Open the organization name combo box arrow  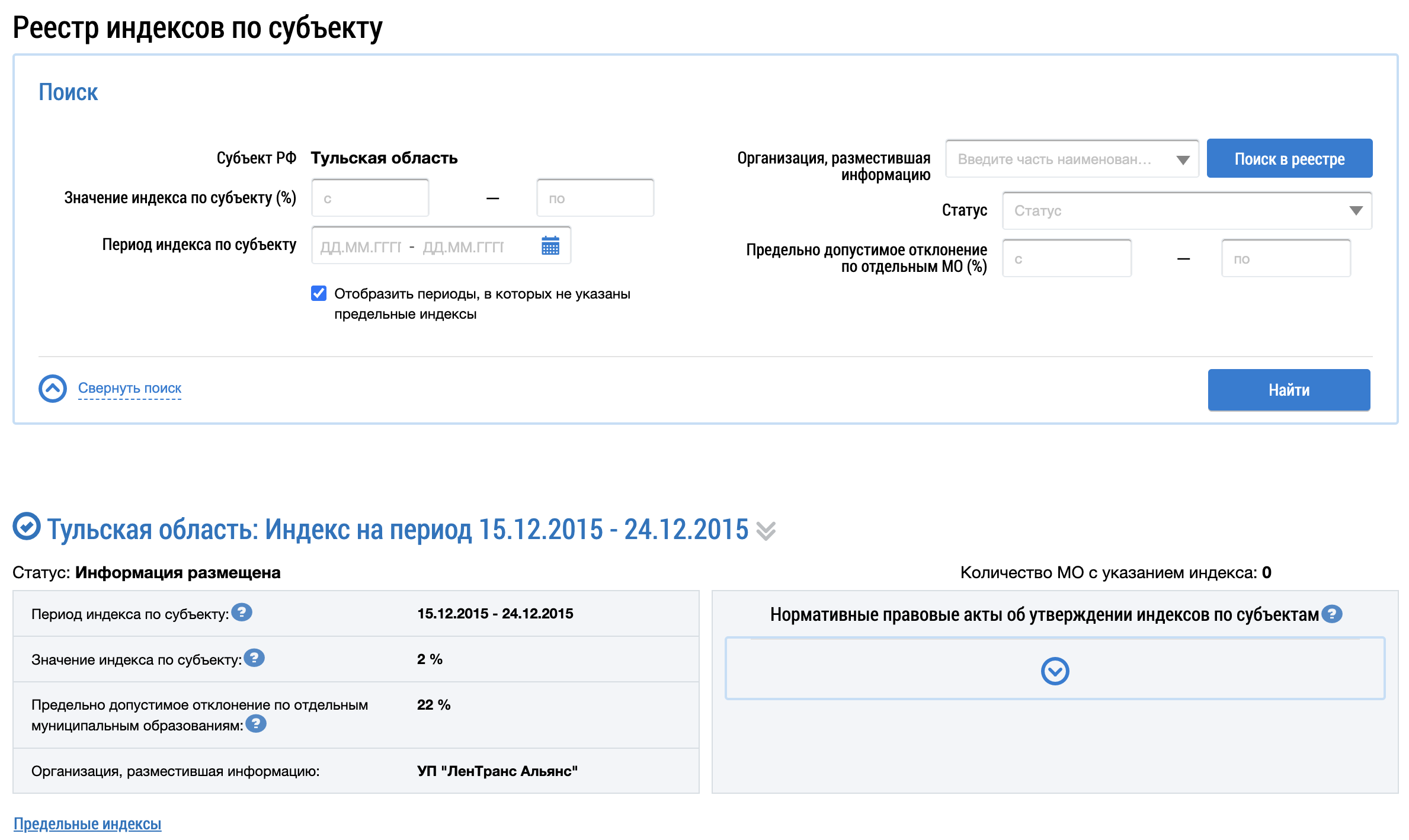tap(1183, 160)
